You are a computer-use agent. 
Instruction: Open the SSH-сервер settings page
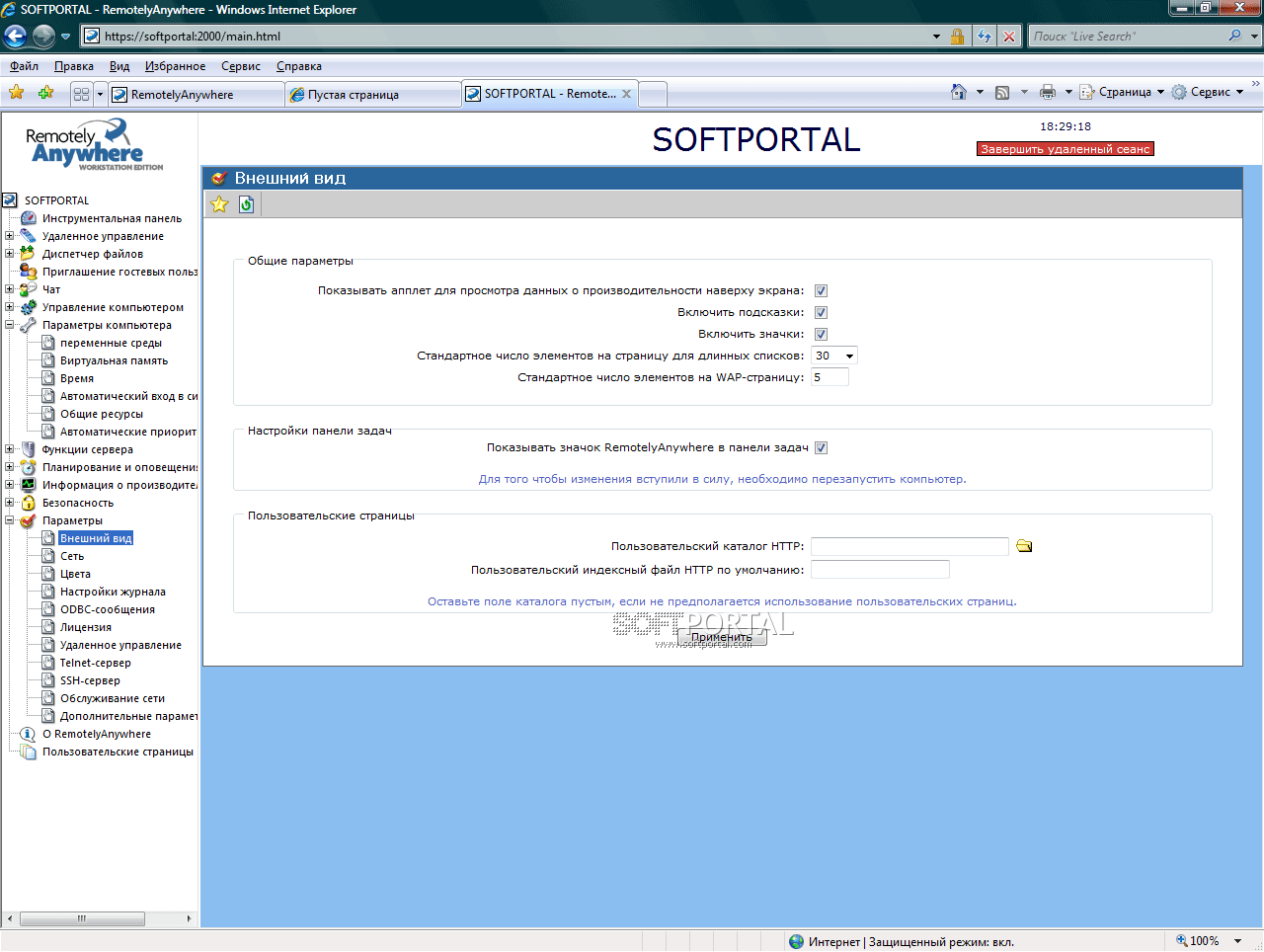pos(90,680)
